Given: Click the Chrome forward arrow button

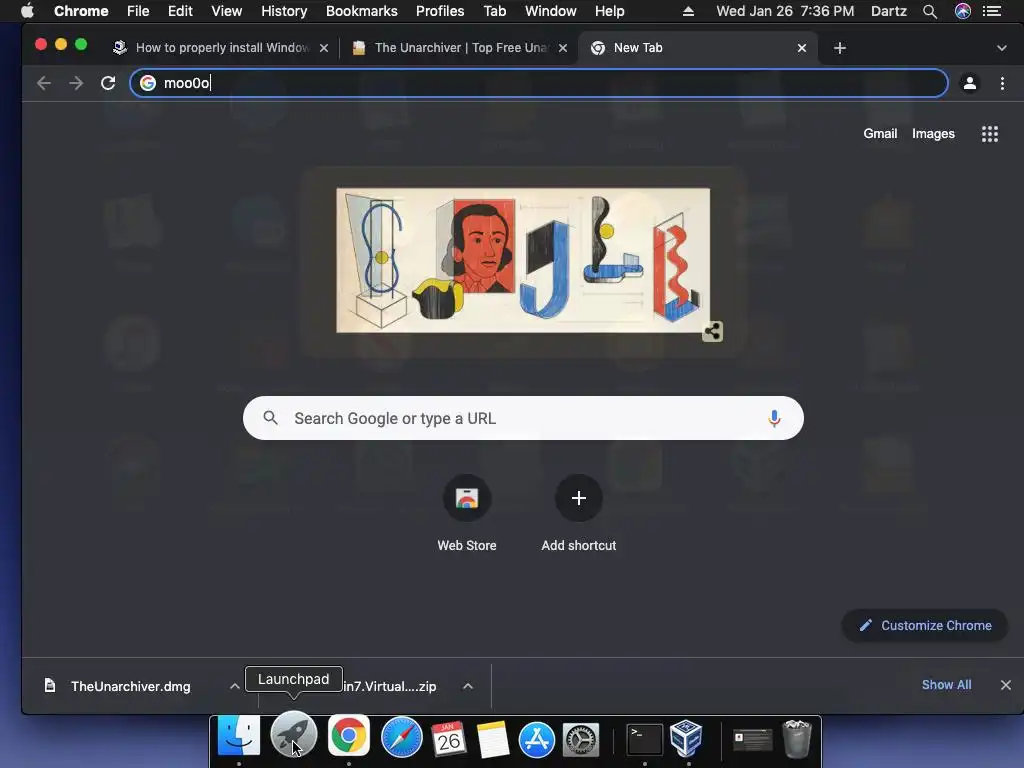Looking at the screenshot, I should click(76, 83).
